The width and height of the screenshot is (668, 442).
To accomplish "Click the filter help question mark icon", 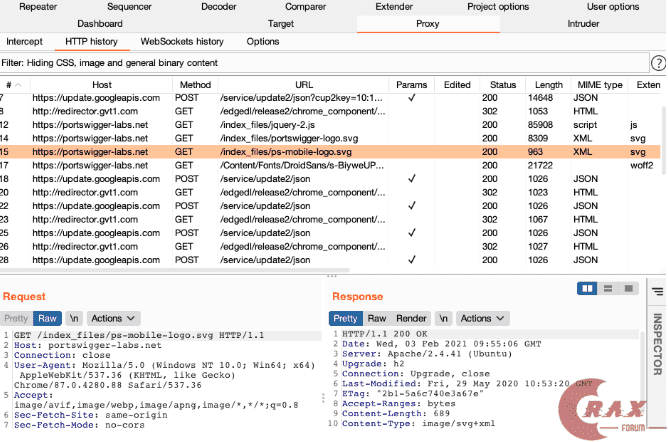I will tap(658, 63).
